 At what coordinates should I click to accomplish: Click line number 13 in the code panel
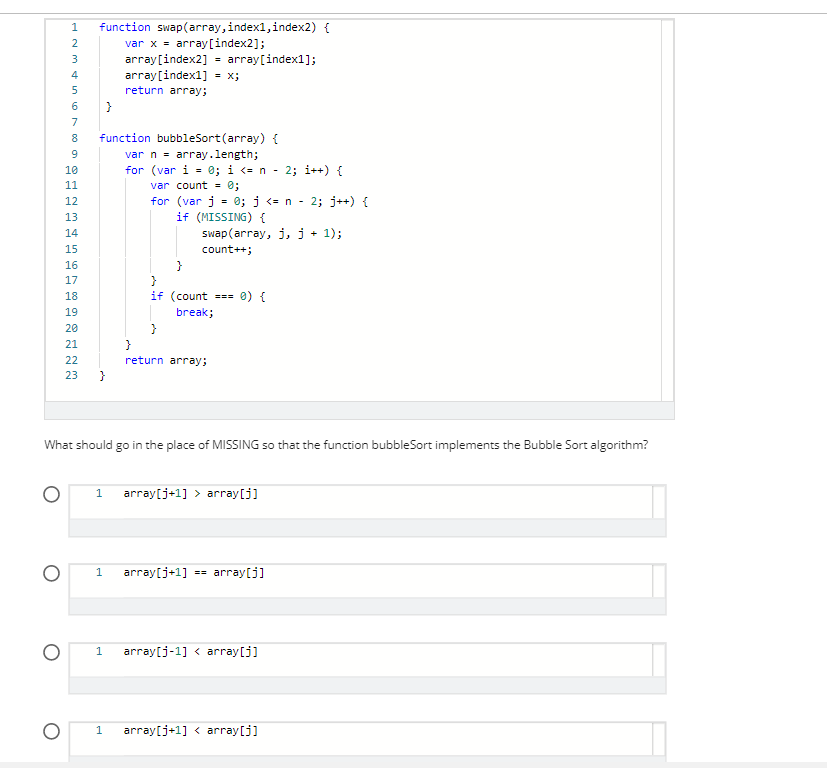point(71,217)
